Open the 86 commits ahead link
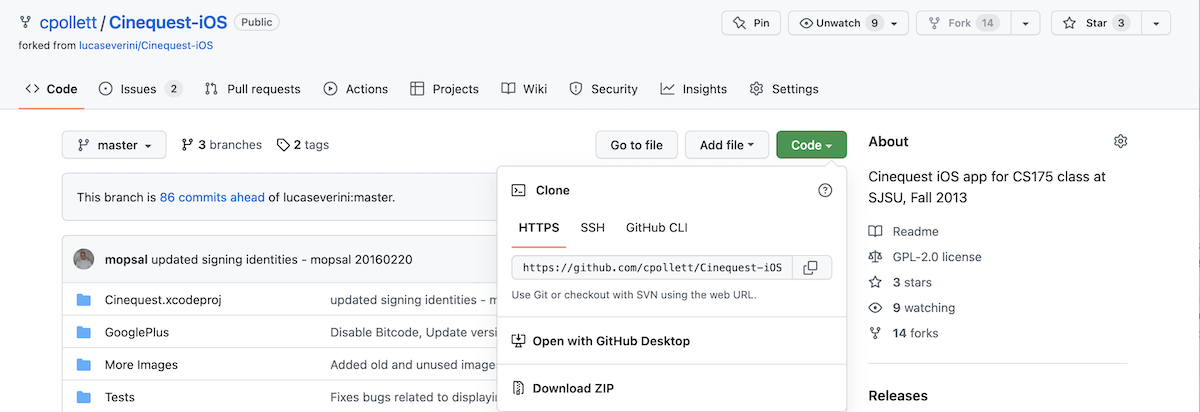 [x=212, y=197]
